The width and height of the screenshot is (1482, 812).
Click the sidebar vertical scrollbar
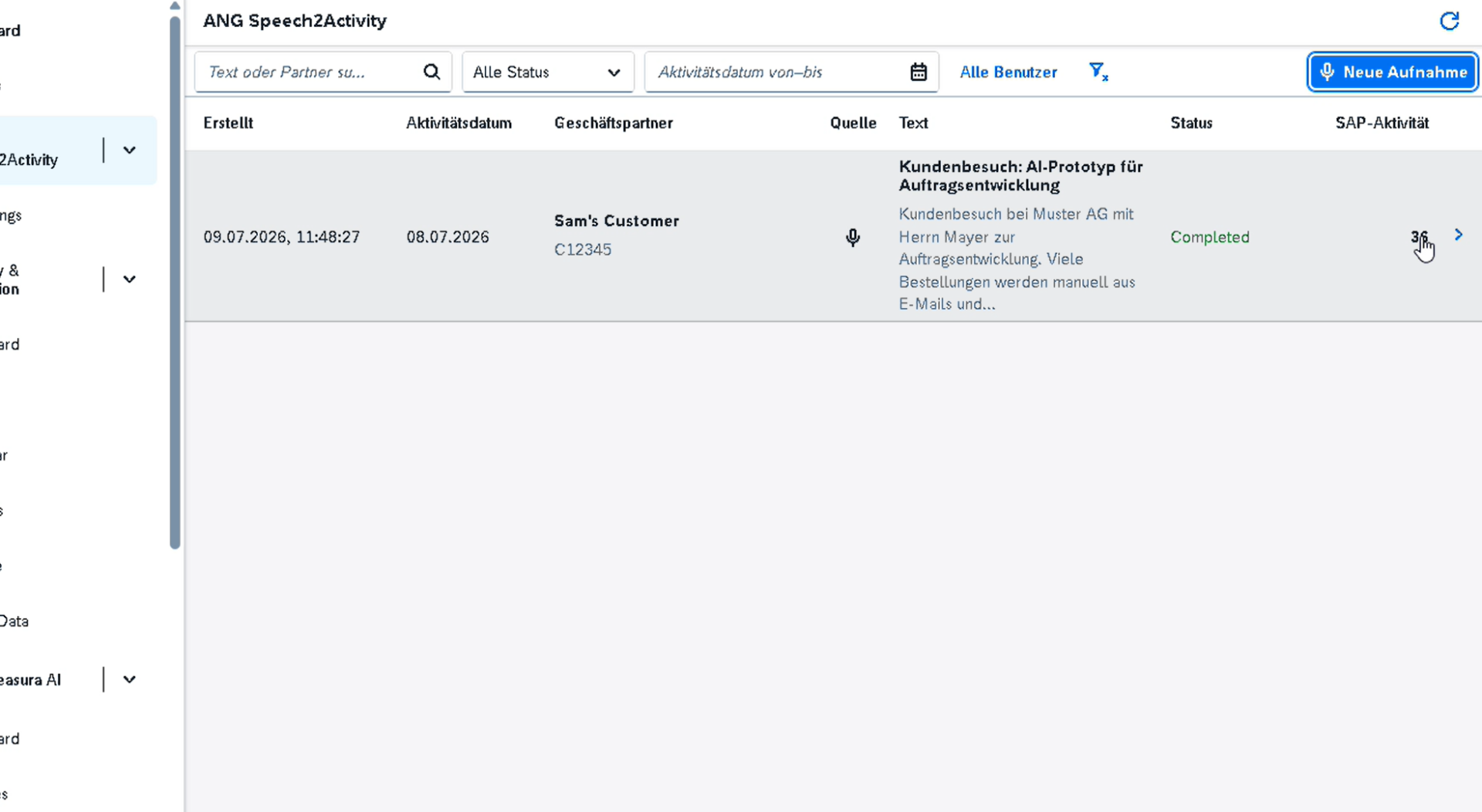click(x=175, y=282)
